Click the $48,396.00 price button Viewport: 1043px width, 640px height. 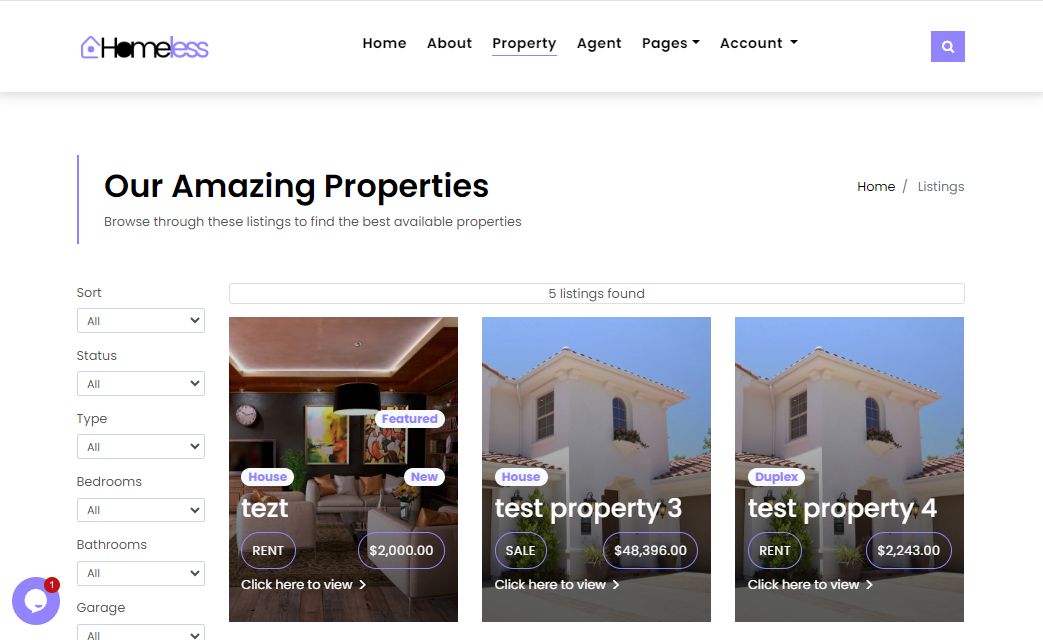pos(650,550)
